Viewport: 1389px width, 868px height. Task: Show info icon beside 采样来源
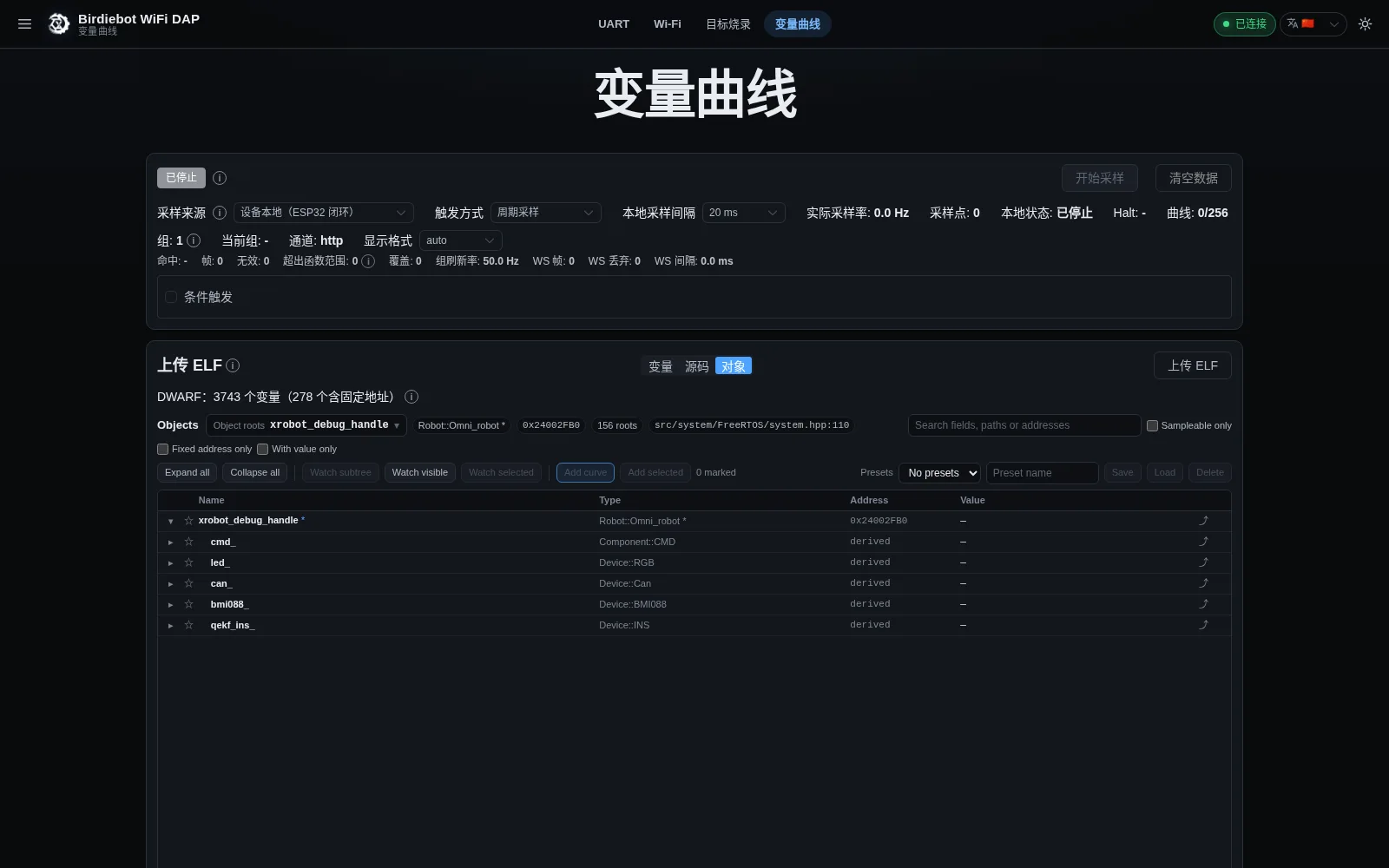(x=220, y=213)
